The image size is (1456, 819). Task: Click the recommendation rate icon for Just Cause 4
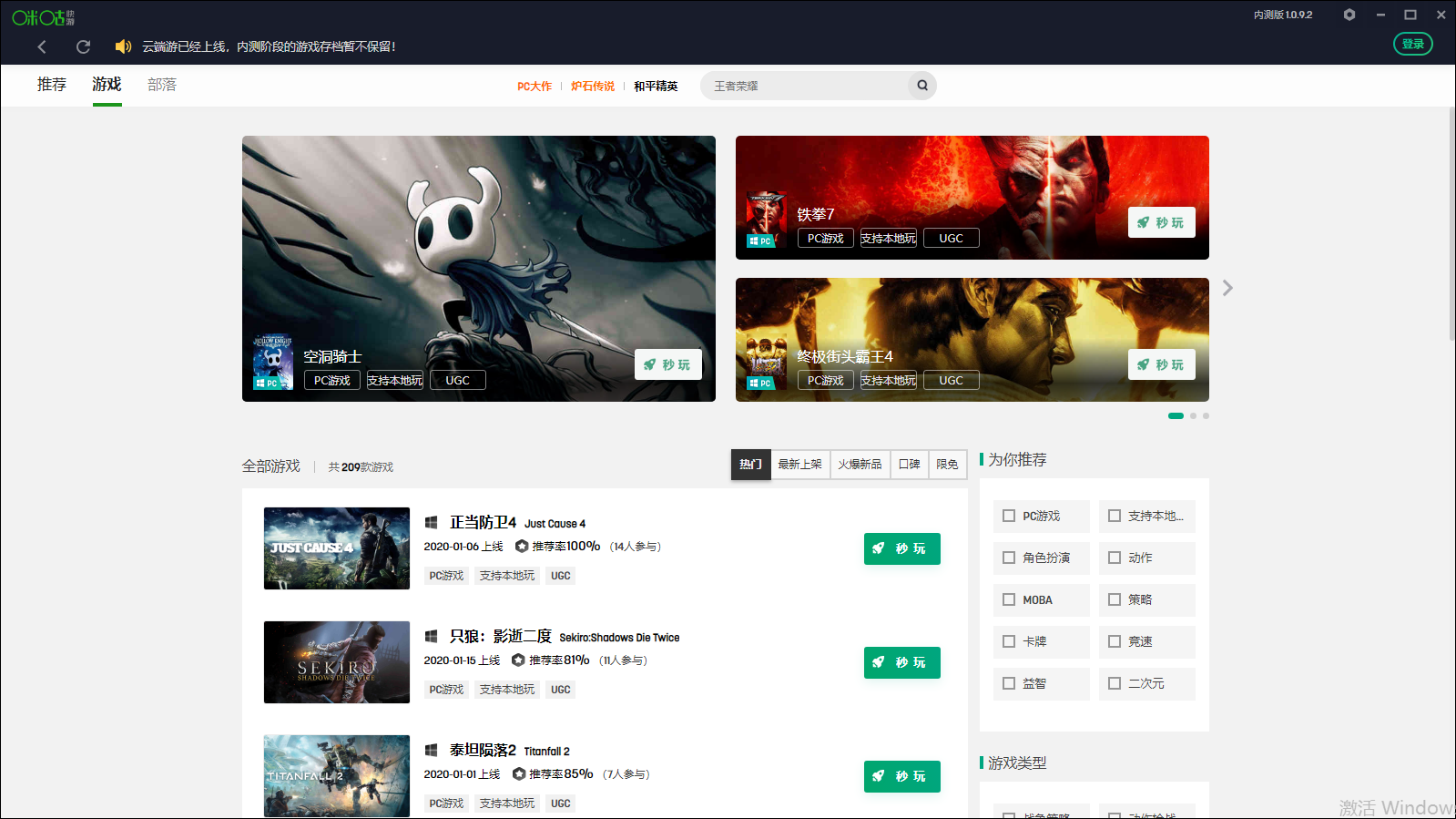(x=522, y=547)
